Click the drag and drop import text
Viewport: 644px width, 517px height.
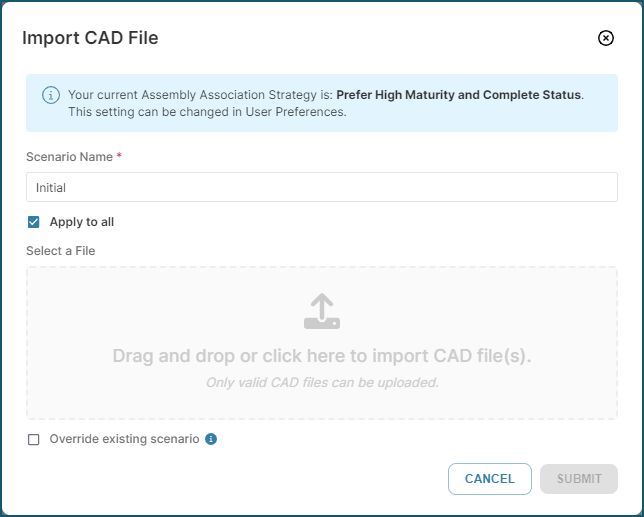[x=322, y=356]
